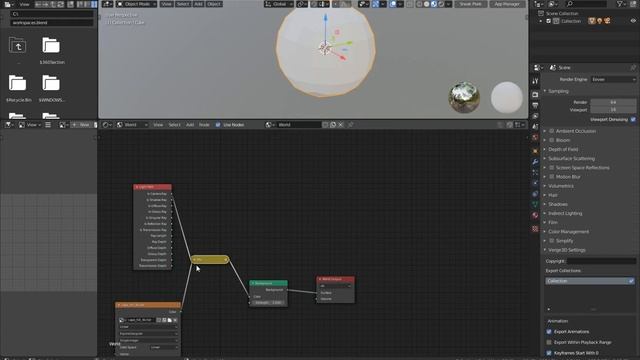Open the Physics properties tab icon
The width and height of the screenshot is (640, 360).
(535, 183)
